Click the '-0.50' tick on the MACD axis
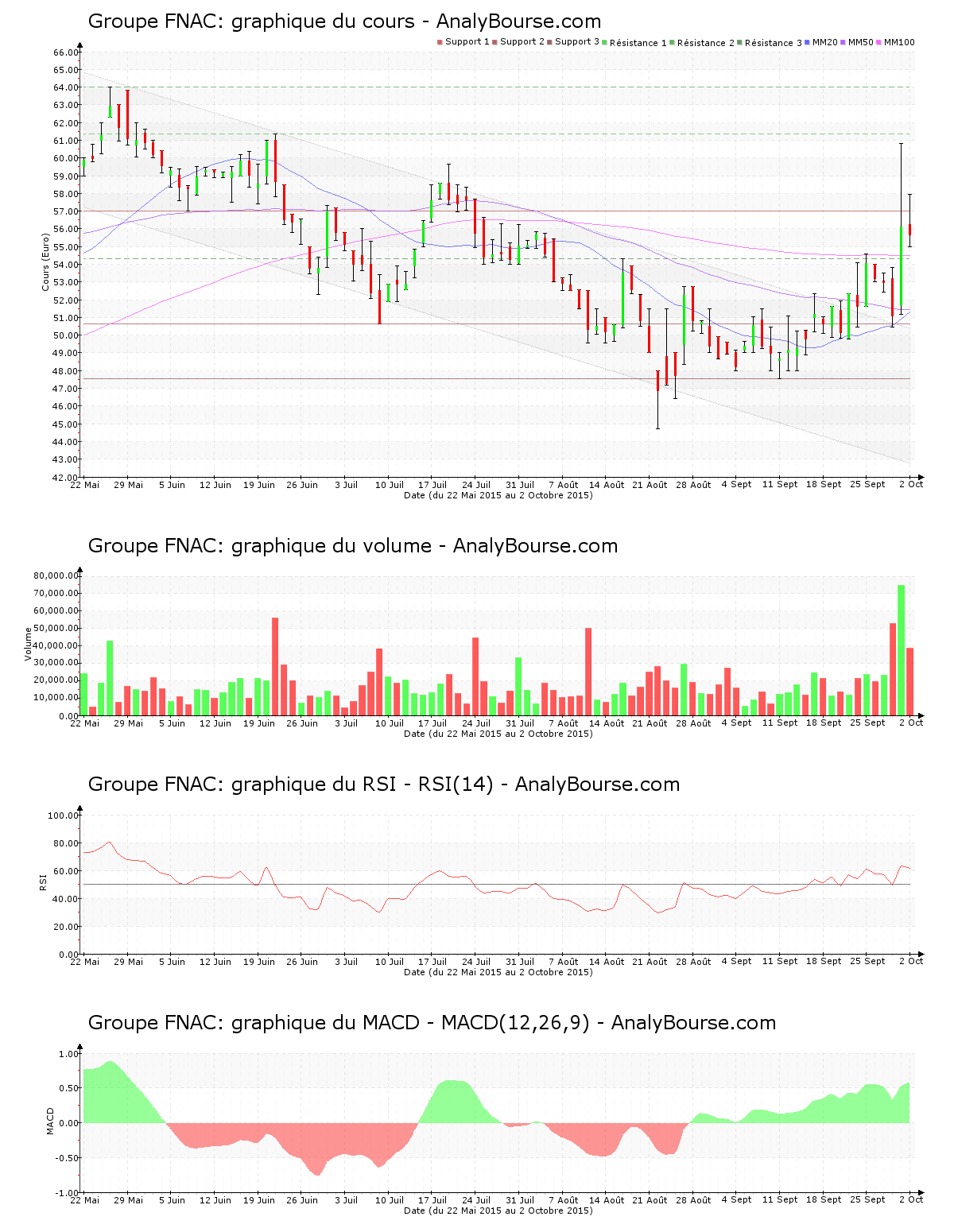Image resolution: width=954 pixels, height=1232 pixels. click(68, 1158)
